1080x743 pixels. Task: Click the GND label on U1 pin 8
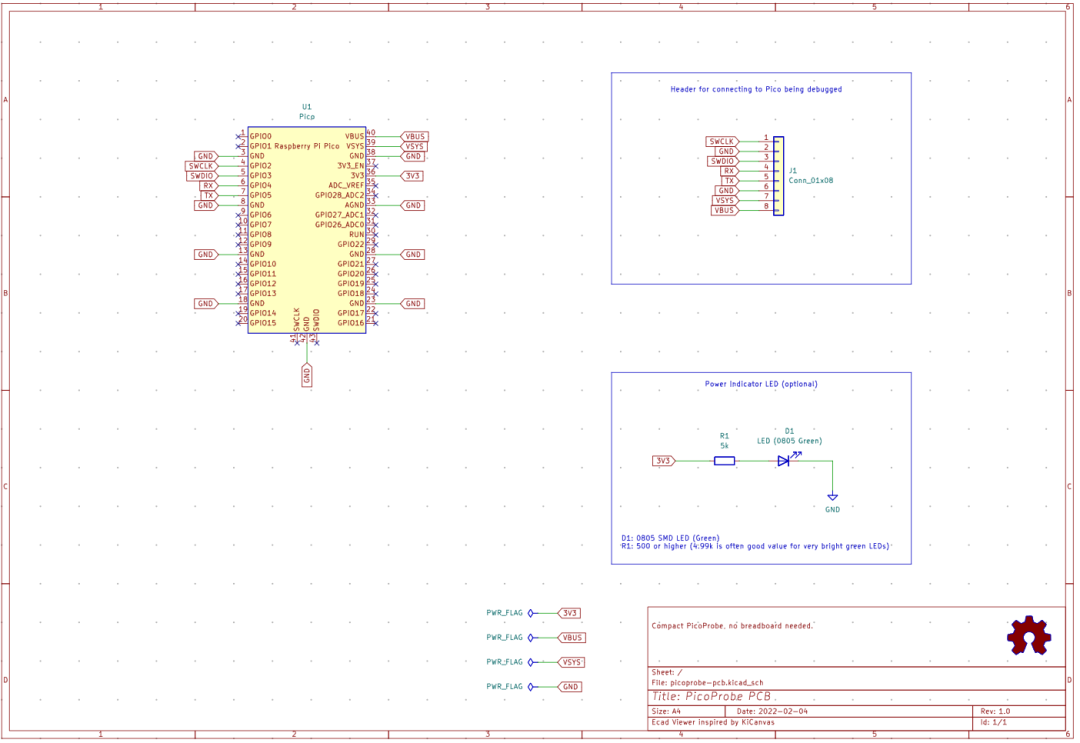point(206,205)
